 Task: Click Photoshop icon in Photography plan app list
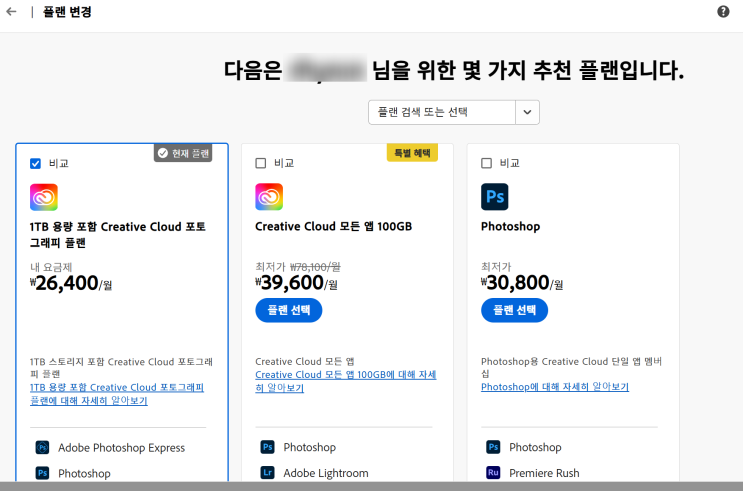pos(42,473)
